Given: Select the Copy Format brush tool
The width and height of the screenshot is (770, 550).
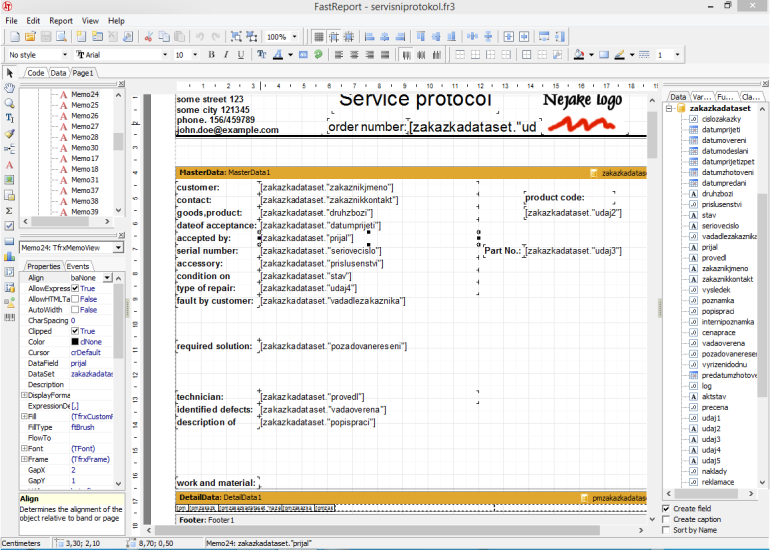Looking at the screenshot, I should point(9,134).
